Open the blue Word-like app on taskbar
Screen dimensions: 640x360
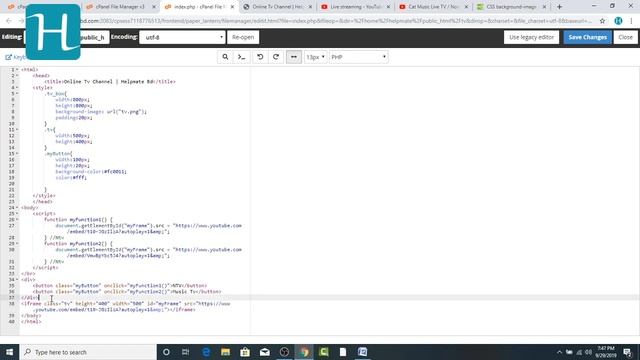(362, 352)
